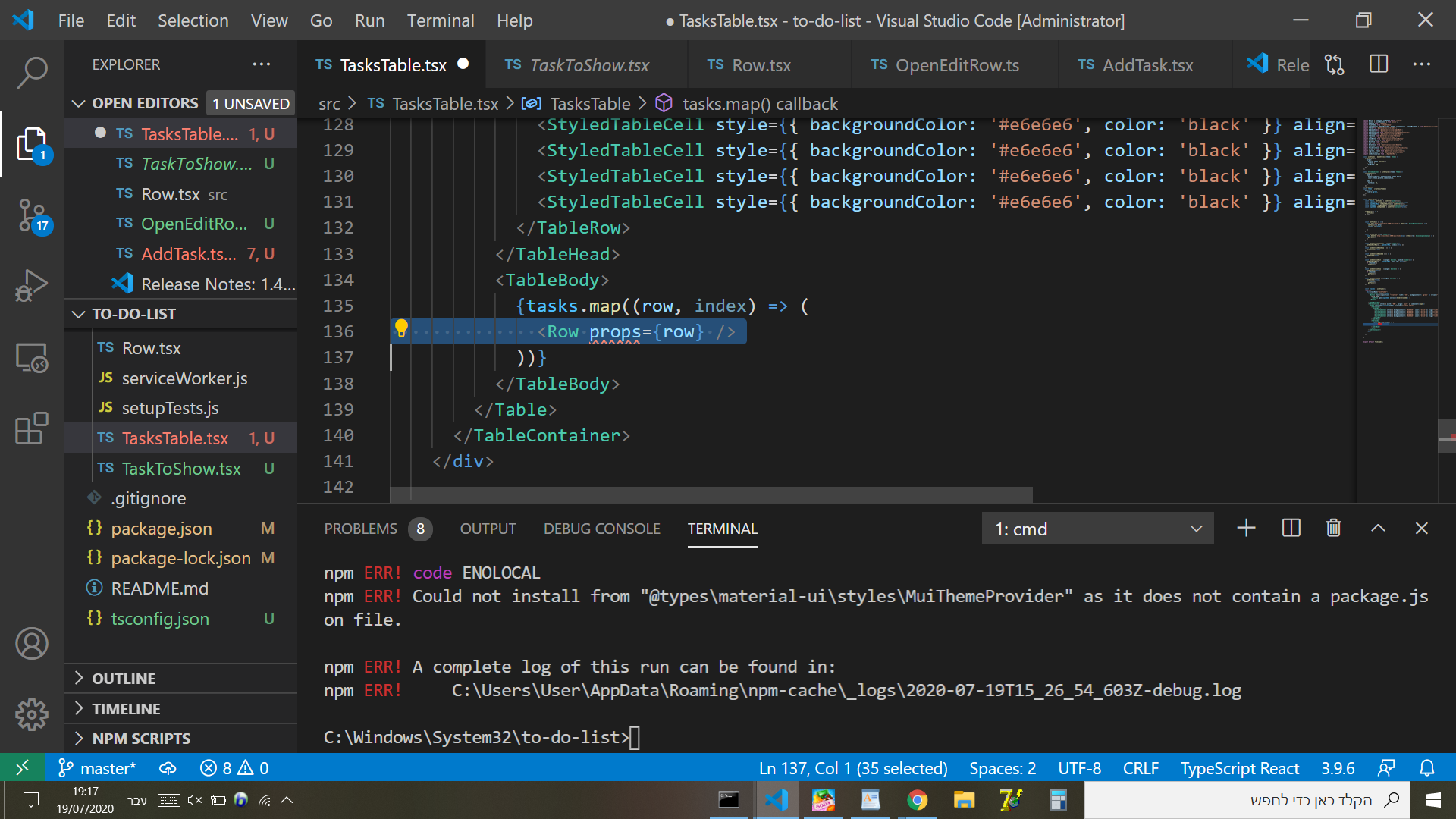Image resolution: width=1456 pixels, height=819 pixels.
Task: Open the Manage gear settings icon
Action: coord(32,714)
